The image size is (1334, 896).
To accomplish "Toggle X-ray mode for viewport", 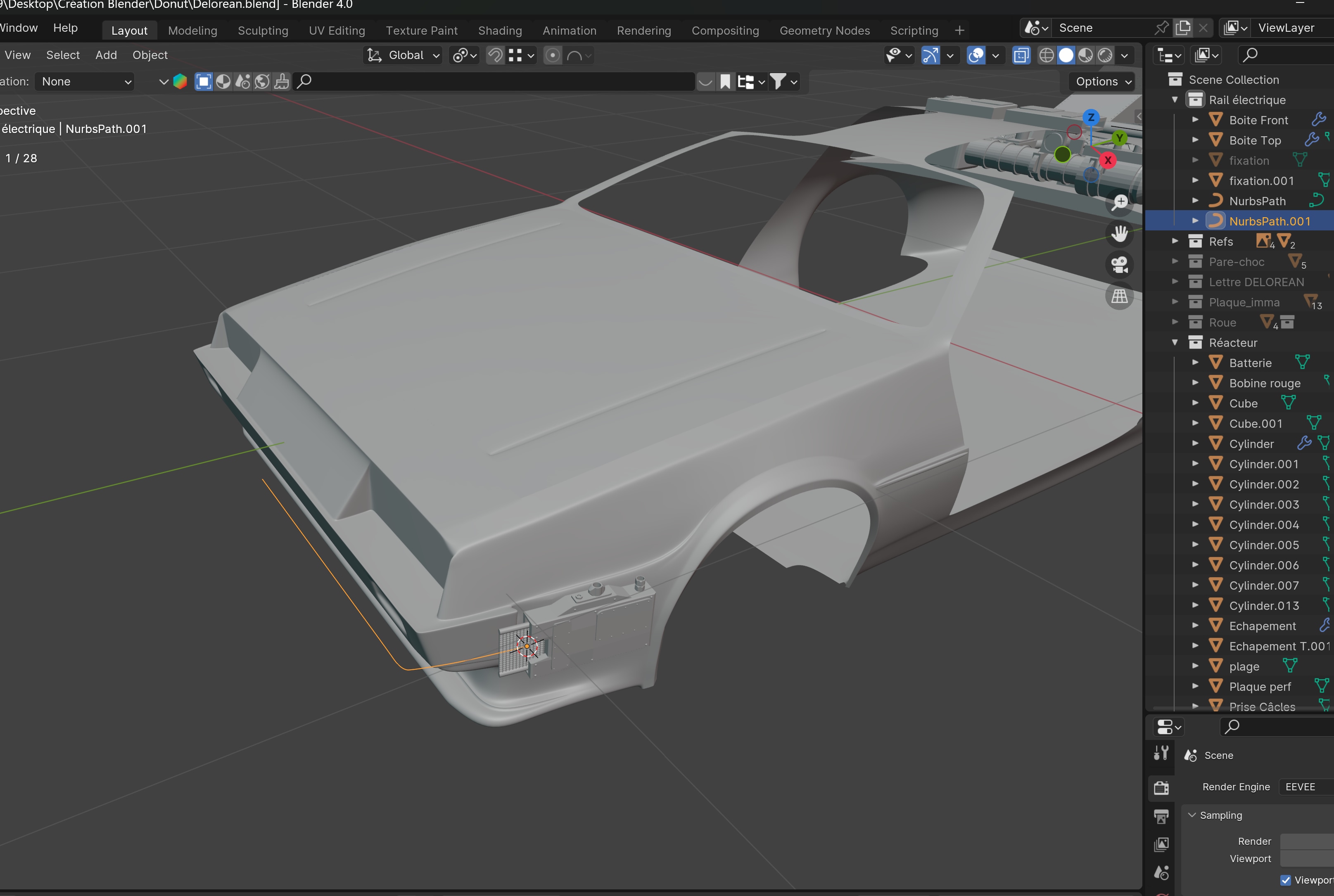I will 1021,55.
